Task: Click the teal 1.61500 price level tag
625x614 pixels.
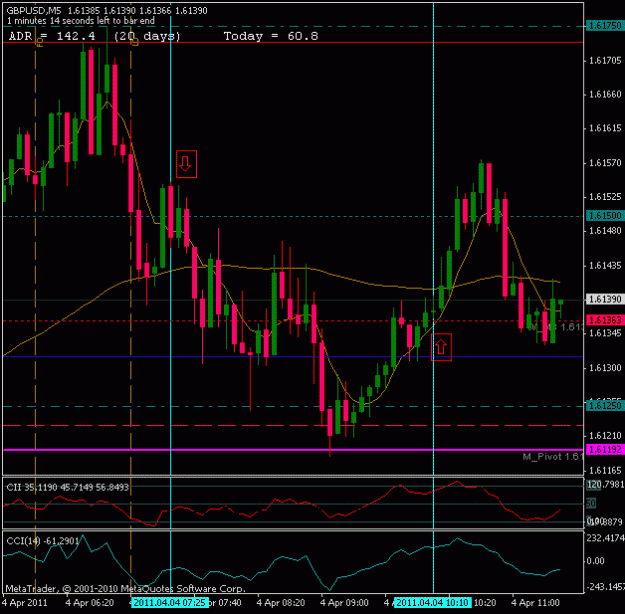Action: 605,216
